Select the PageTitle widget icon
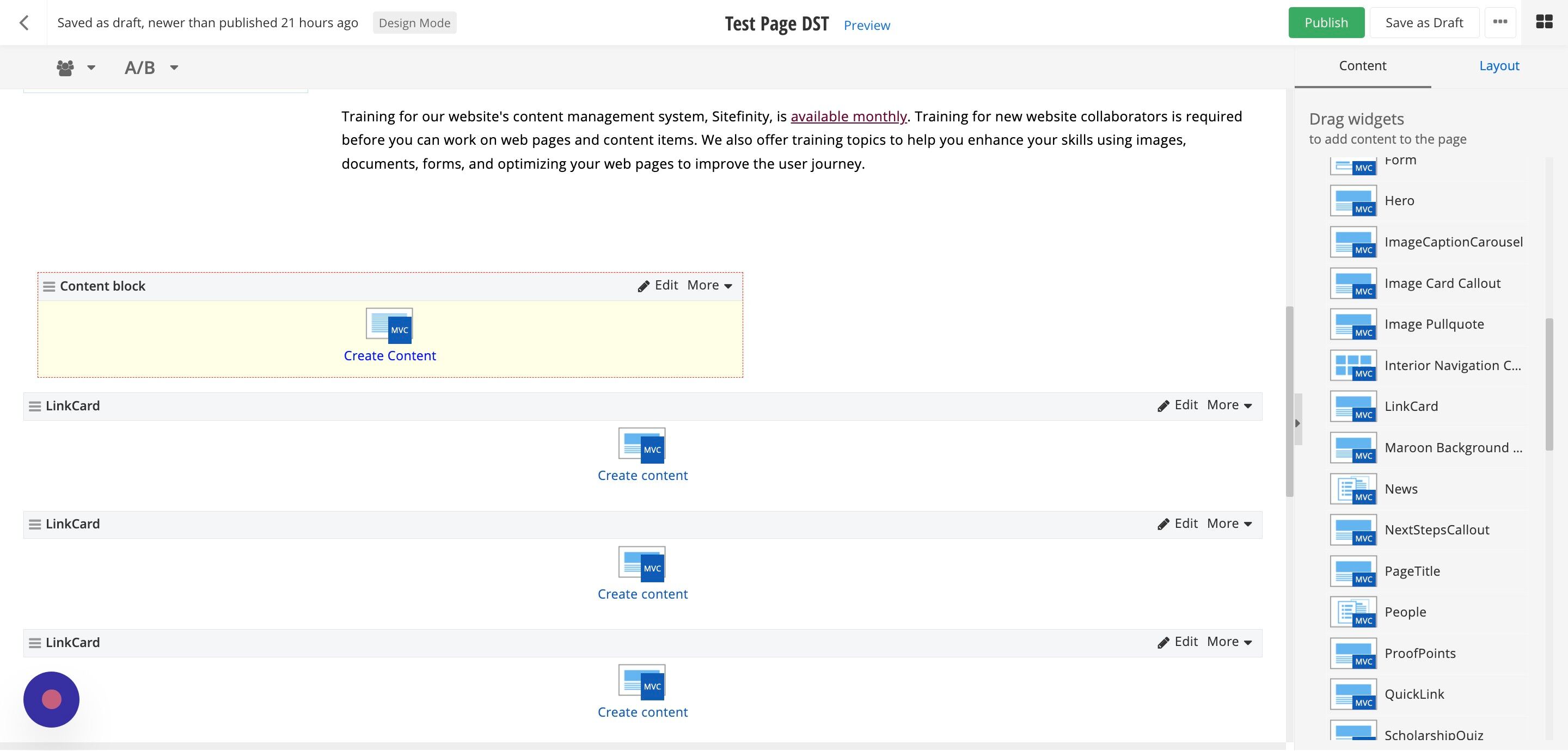Screen dimensions: 1568x751 pos(1353,571)
